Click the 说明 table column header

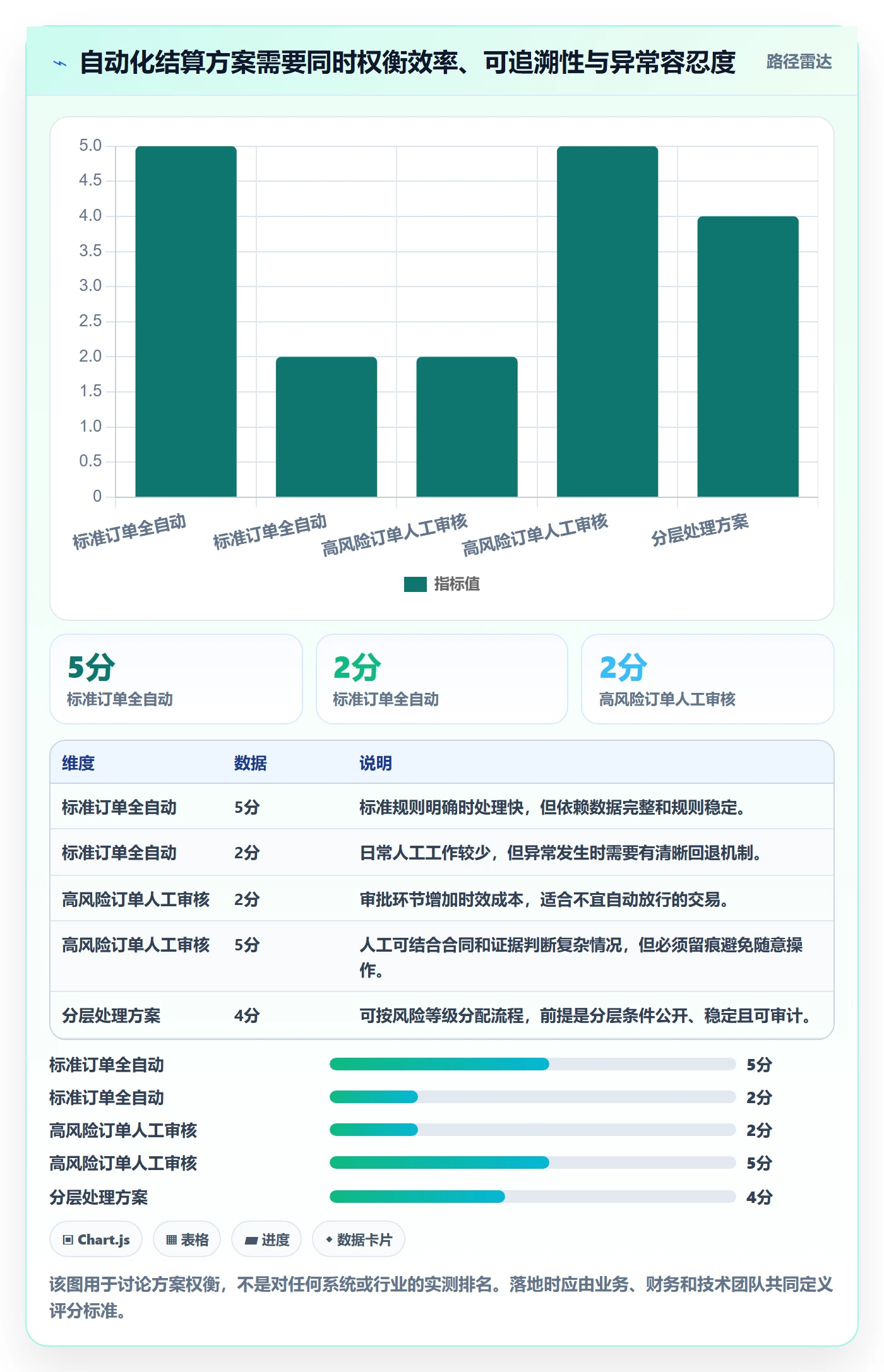pyautogui.click(x=376, y=763)
